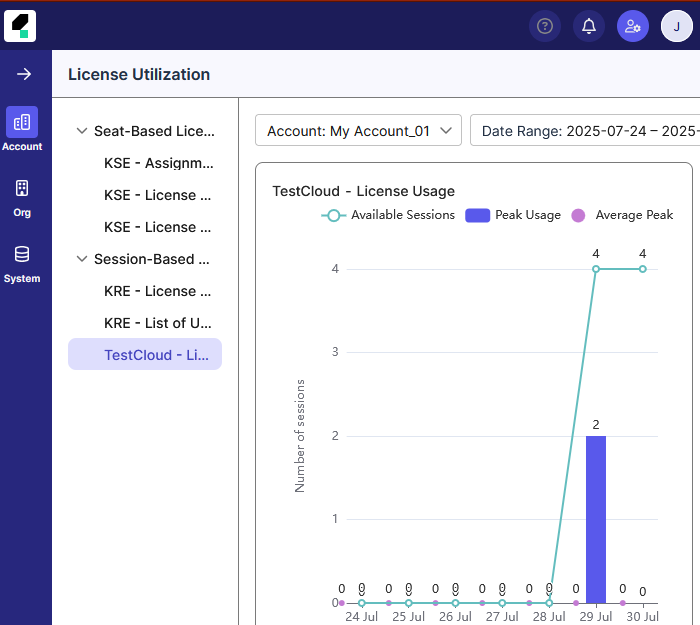Collapse the Seat-Based License tree group
This screenshot has width=700, height=625.
pos(82,131)
